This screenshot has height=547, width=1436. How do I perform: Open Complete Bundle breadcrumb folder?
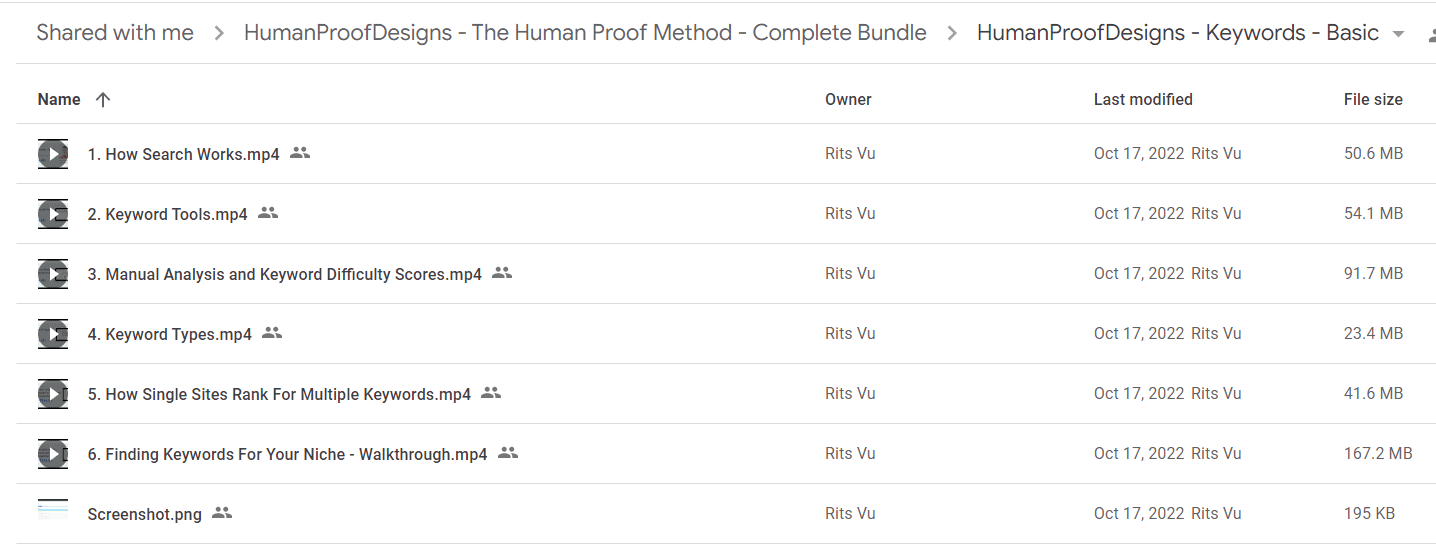(x=585, y=33)
